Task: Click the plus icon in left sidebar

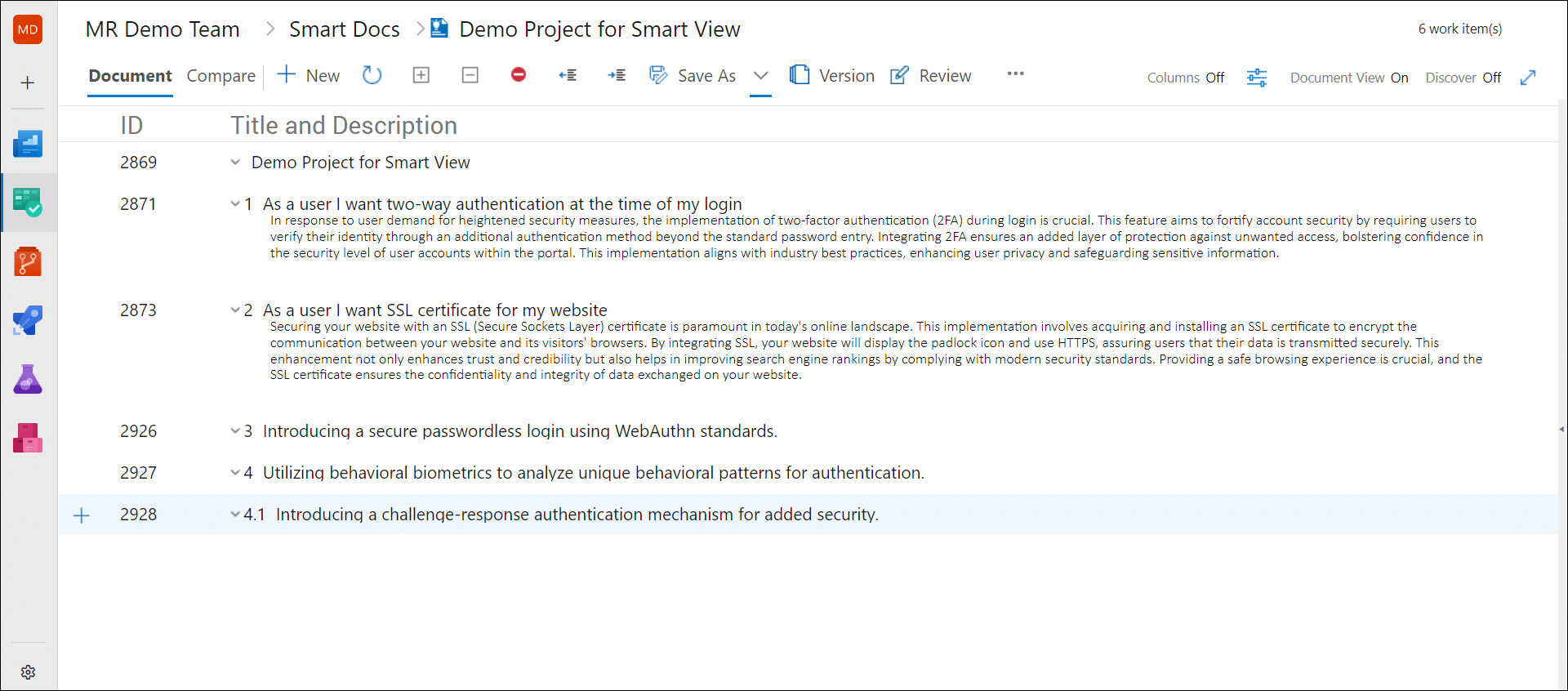Action: coord(28,82)
